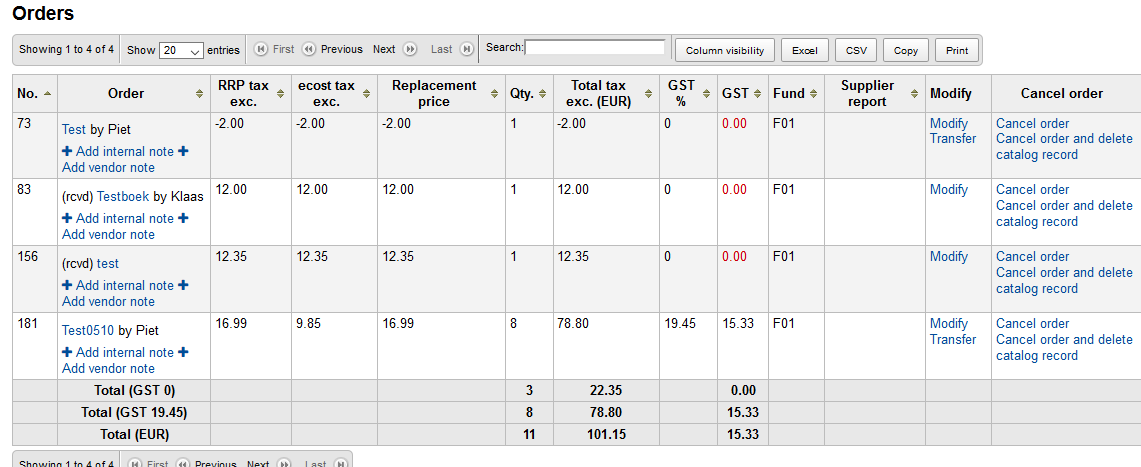Click sort arrows in Order column header

pos(200,94)
